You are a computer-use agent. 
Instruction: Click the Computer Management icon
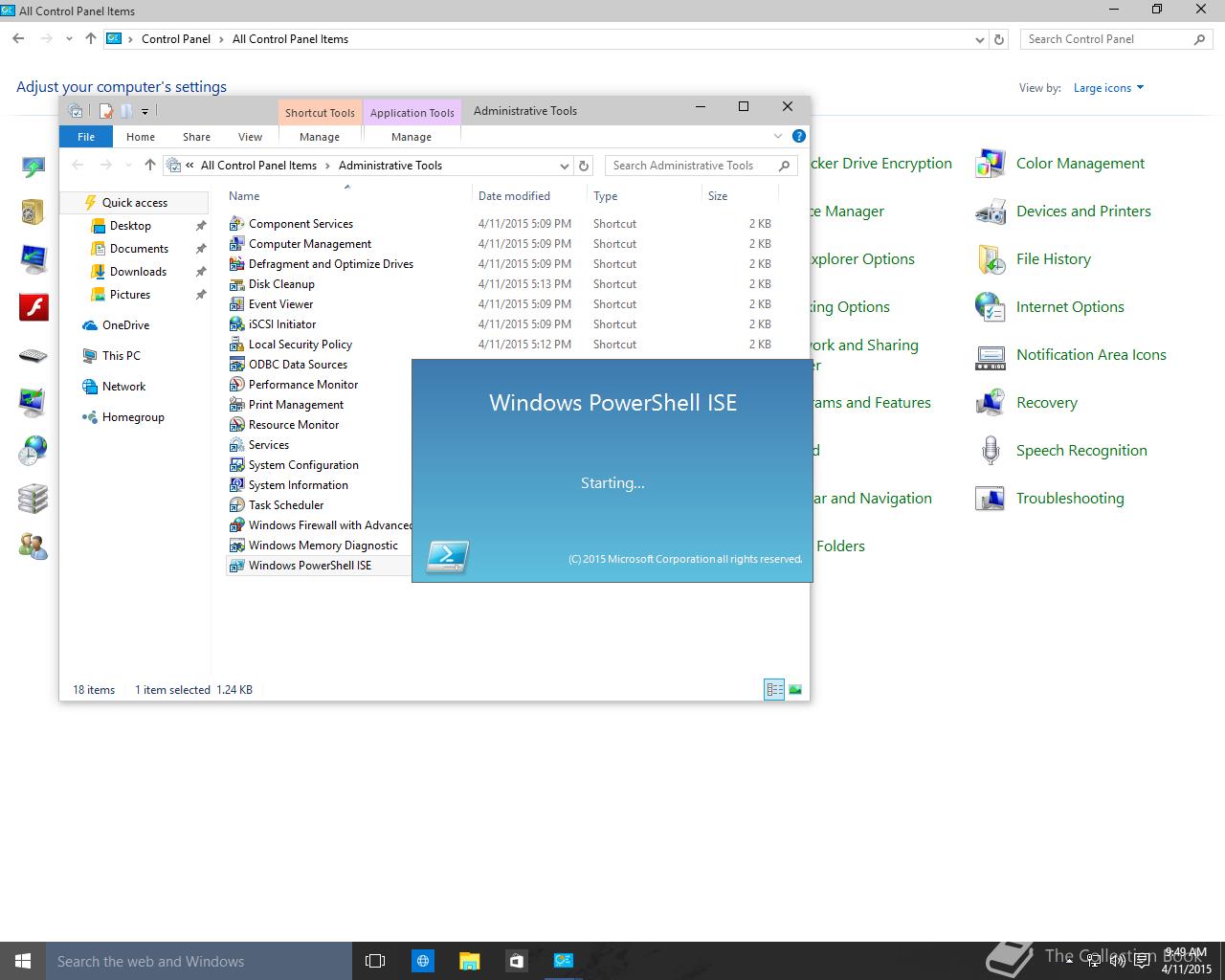click(x=236, y=244)
